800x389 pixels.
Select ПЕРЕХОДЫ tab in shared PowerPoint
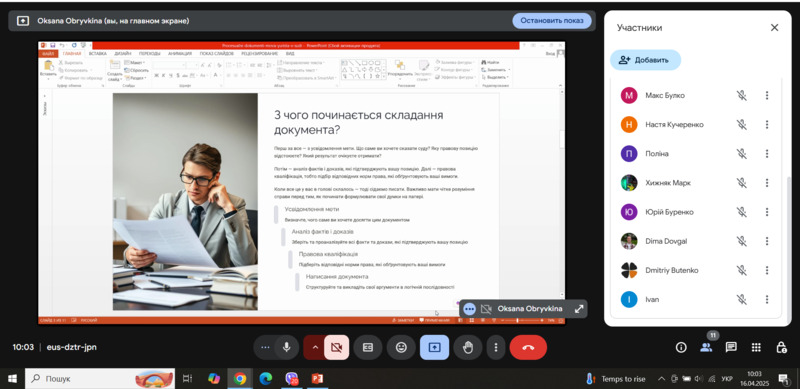149,53
